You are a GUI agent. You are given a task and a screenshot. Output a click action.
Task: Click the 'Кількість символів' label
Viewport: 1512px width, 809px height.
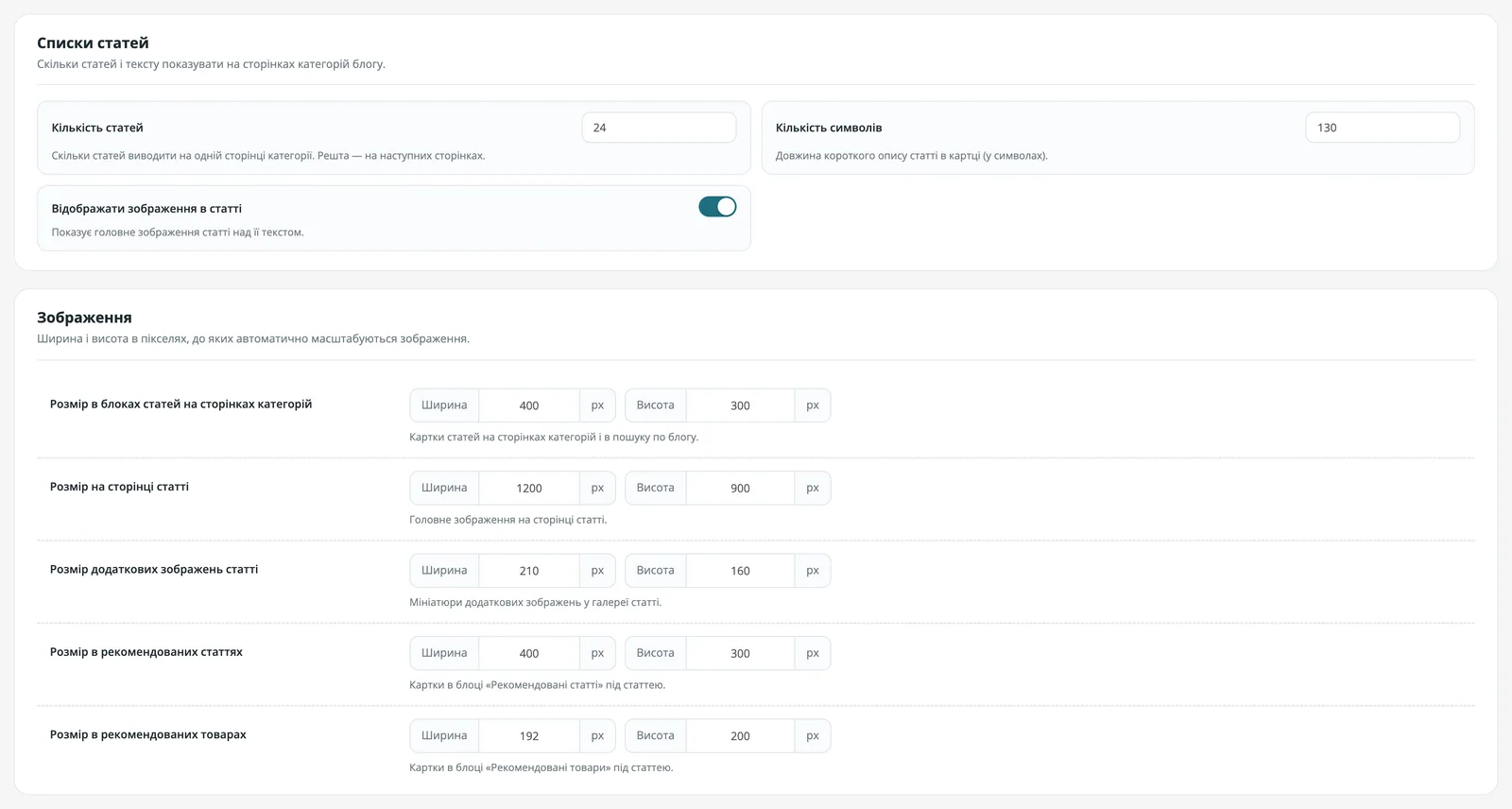coord(829,128)
